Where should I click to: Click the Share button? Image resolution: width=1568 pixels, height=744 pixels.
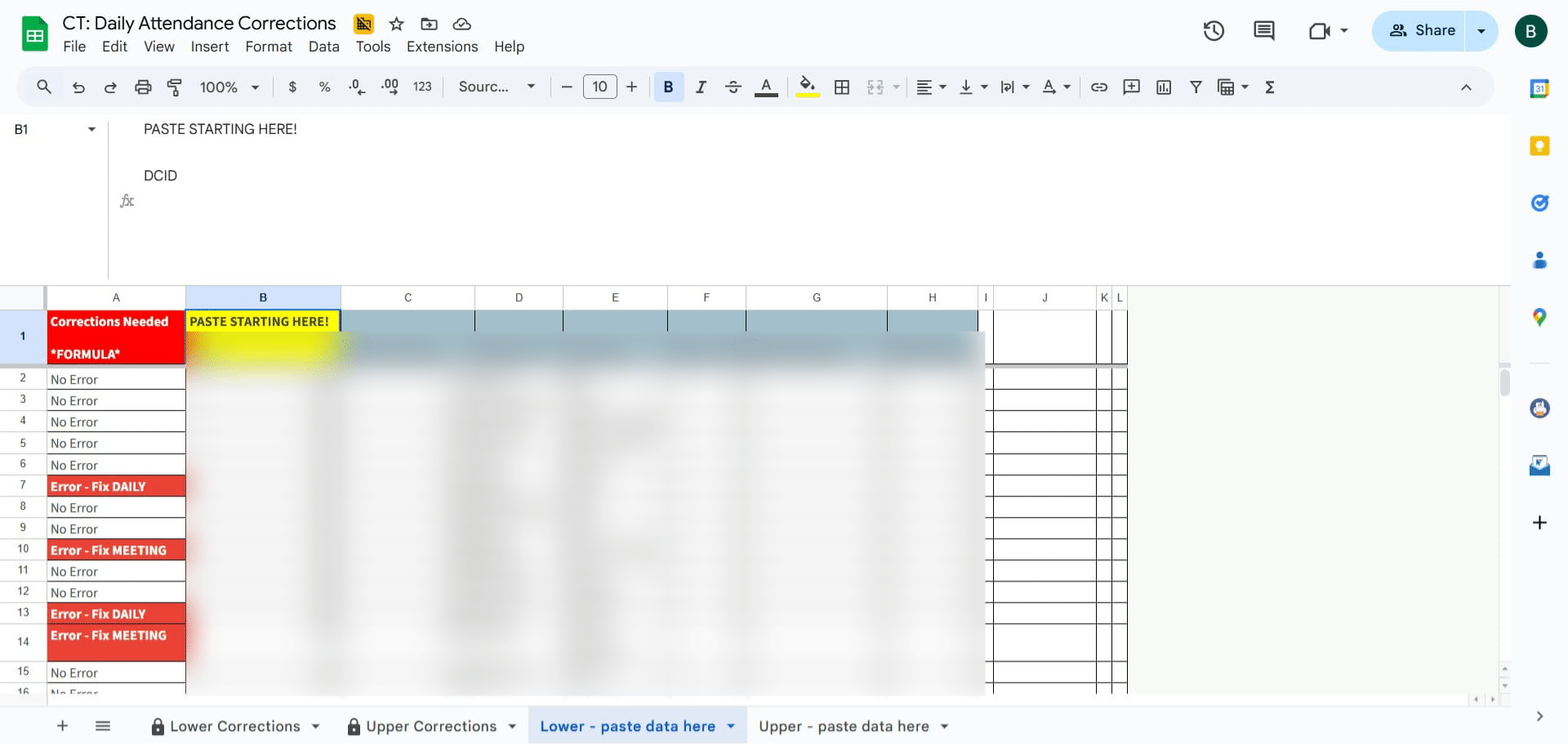pos(1421,31)
